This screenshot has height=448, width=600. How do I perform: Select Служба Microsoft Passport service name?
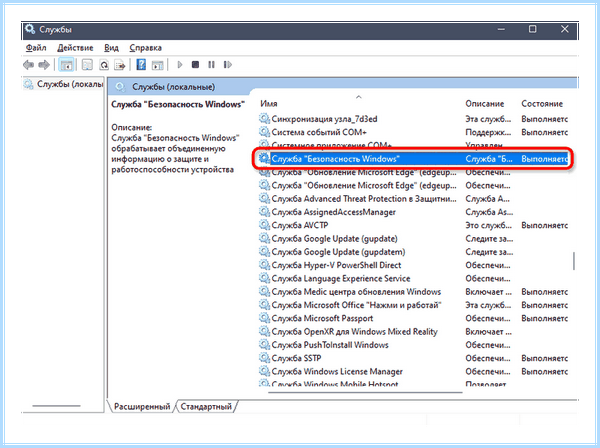pos(322,318)
